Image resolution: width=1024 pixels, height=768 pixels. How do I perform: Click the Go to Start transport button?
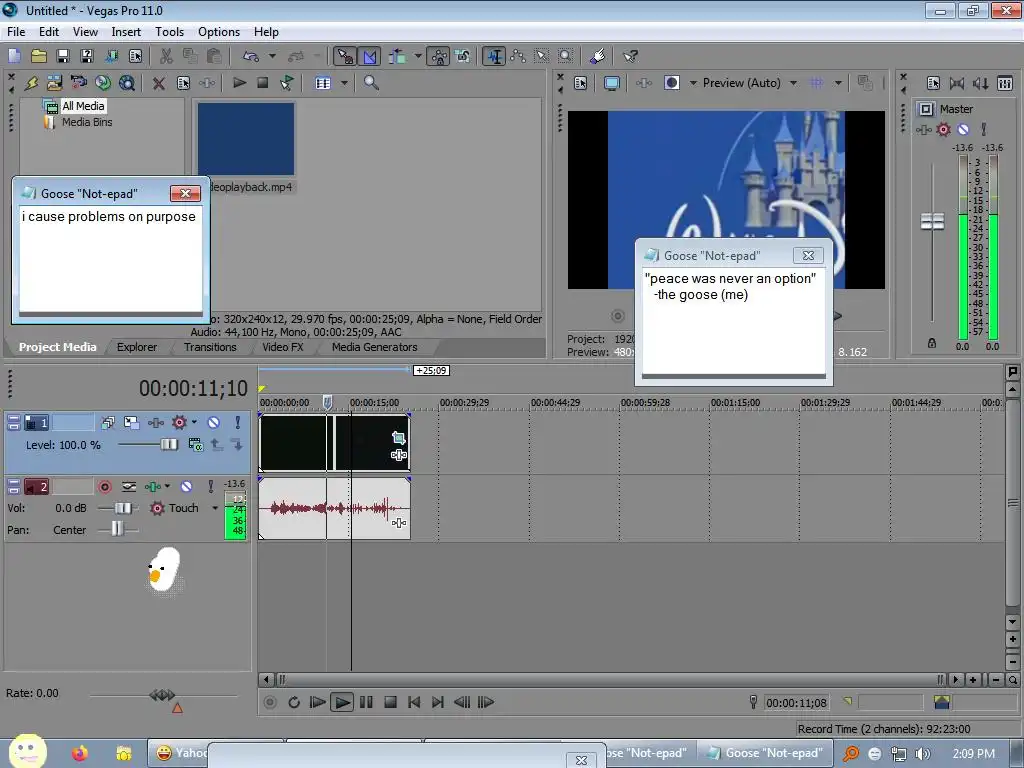coord(414,702)
